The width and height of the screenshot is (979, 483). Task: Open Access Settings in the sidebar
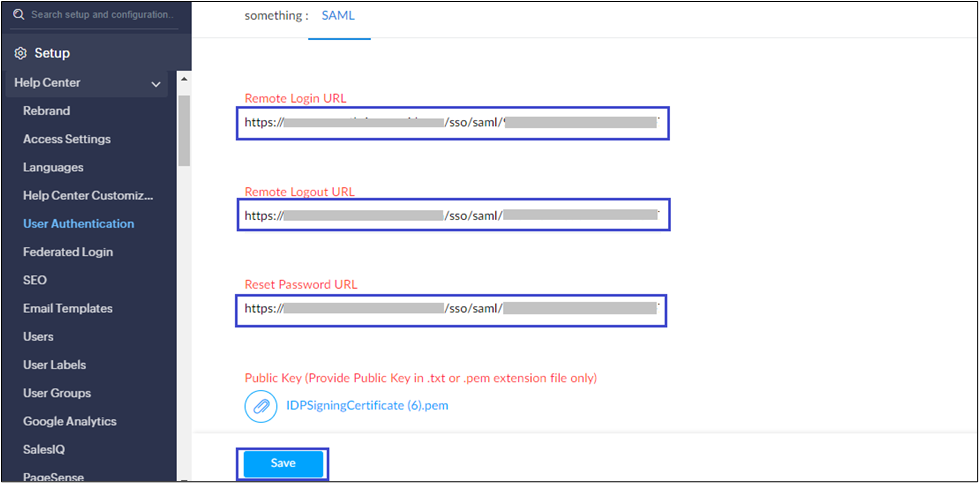[x=66, y=139]
